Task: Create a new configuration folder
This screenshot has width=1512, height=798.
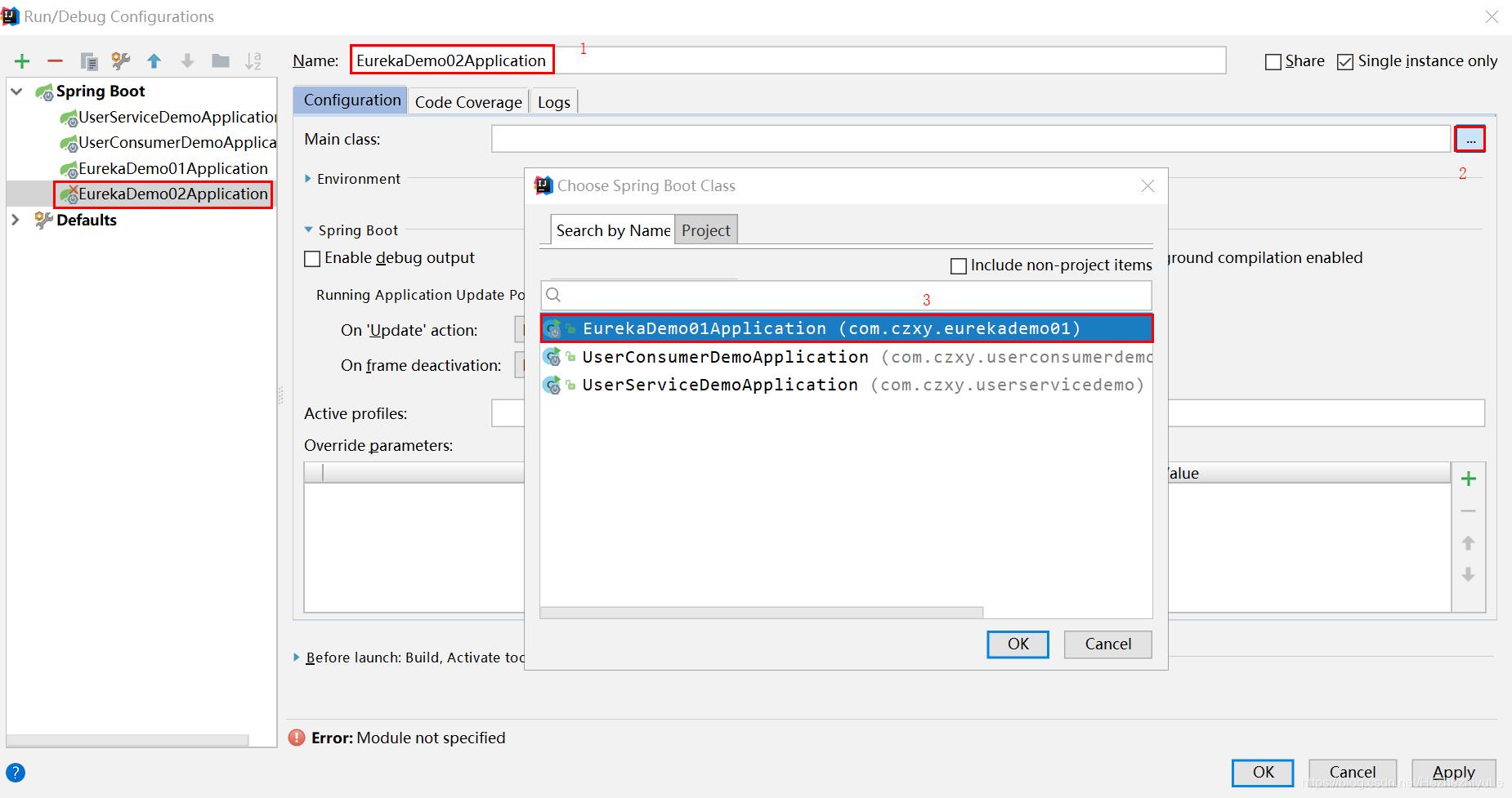Action: point(220,61)
